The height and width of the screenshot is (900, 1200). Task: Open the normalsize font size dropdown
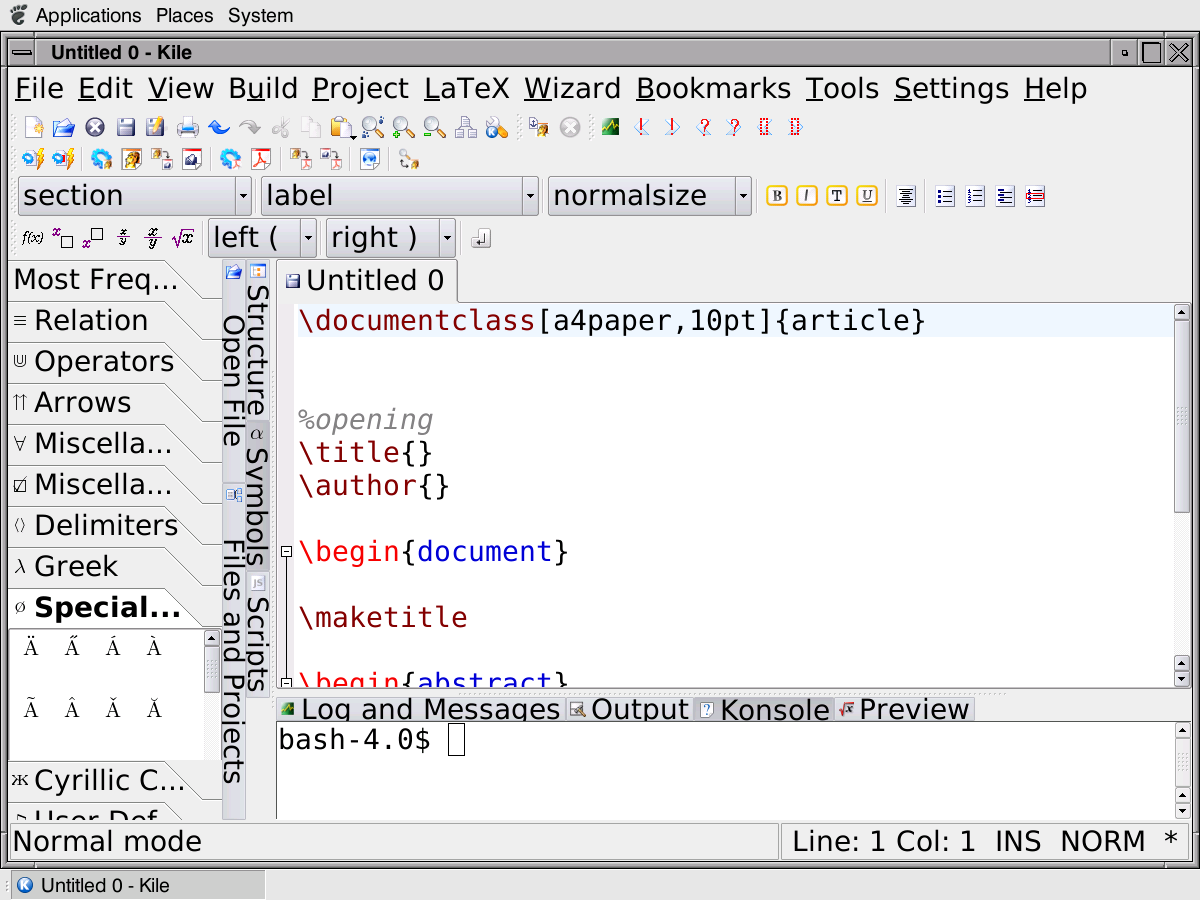click(742, 196)
